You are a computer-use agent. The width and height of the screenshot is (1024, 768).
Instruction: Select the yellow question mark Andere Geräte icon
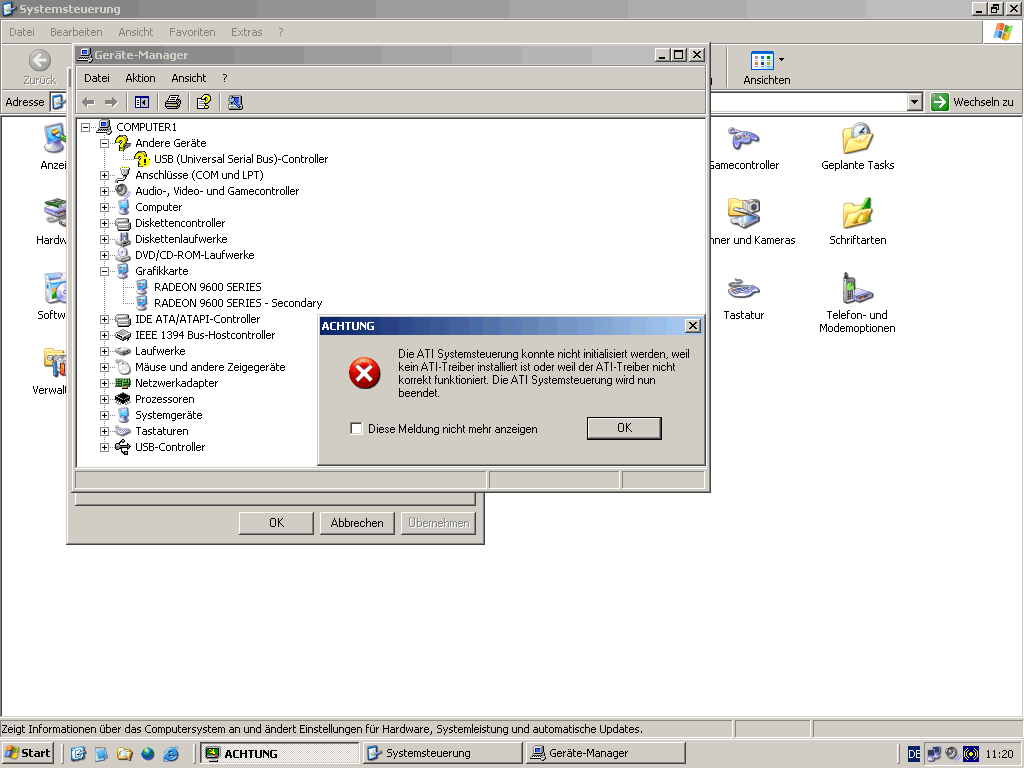point(123,143)
